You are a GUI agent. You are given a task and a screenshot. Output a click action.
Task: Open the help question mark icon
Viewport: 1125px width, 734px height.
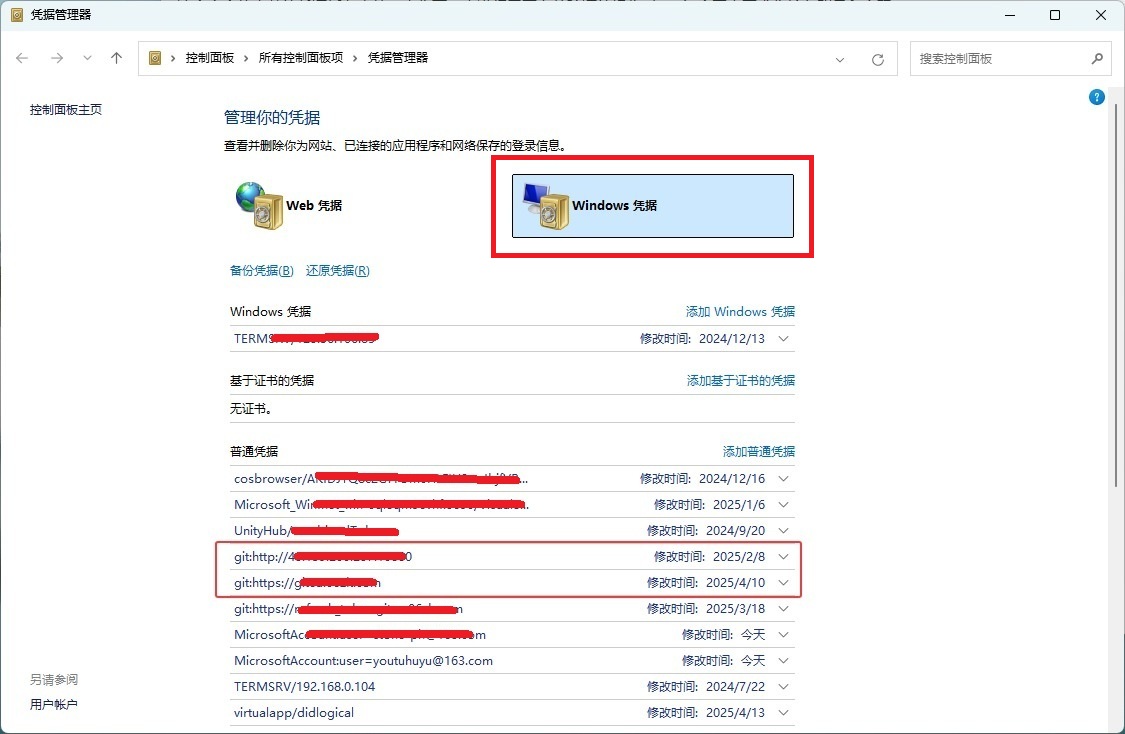1096,97
